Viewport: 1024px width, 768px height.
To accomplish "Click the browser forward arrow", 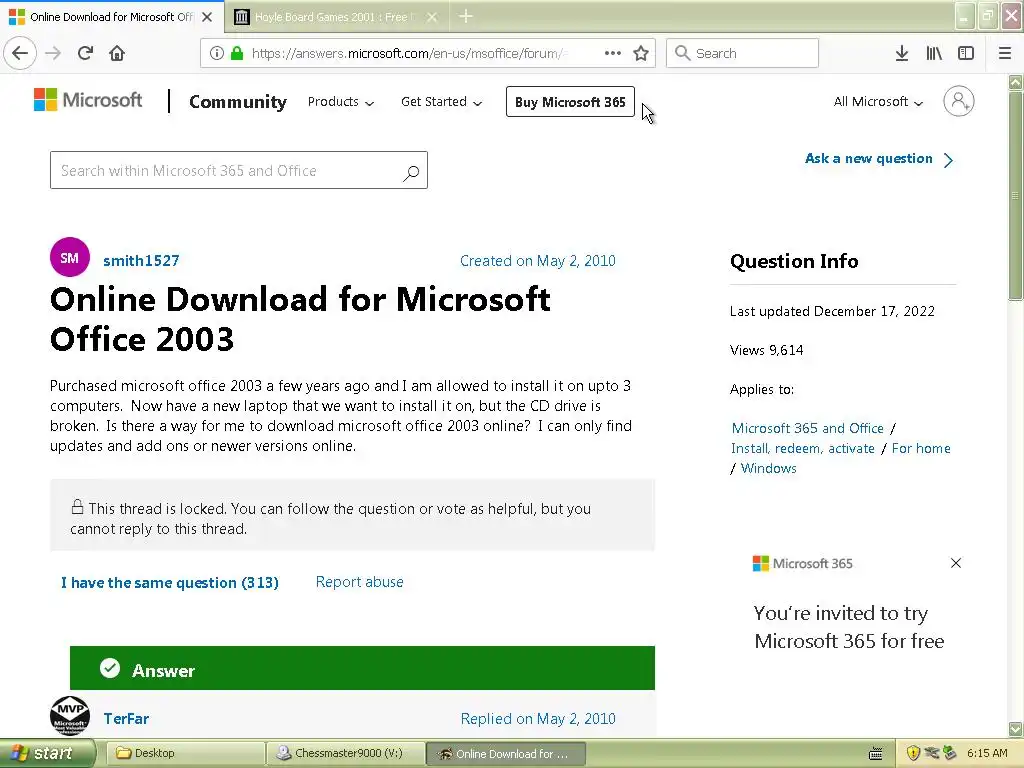I will pyautogui.click(x=53, y=53).
